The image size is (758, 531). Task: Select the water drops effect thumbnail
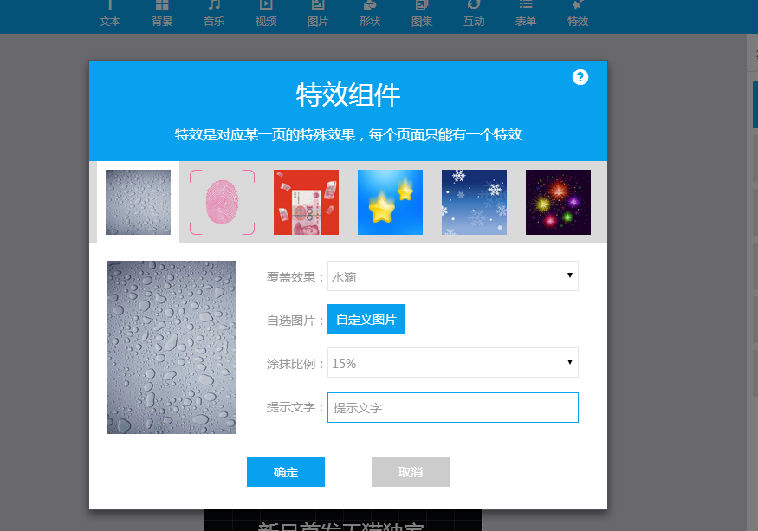coord(138,202)
